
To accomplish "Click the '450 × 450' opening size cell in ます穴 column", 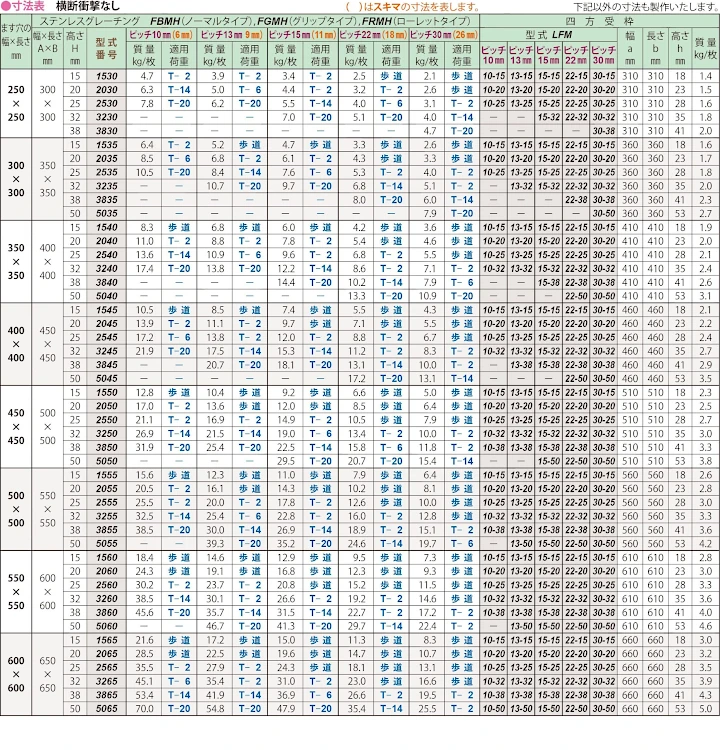I will tap(16, 427).
